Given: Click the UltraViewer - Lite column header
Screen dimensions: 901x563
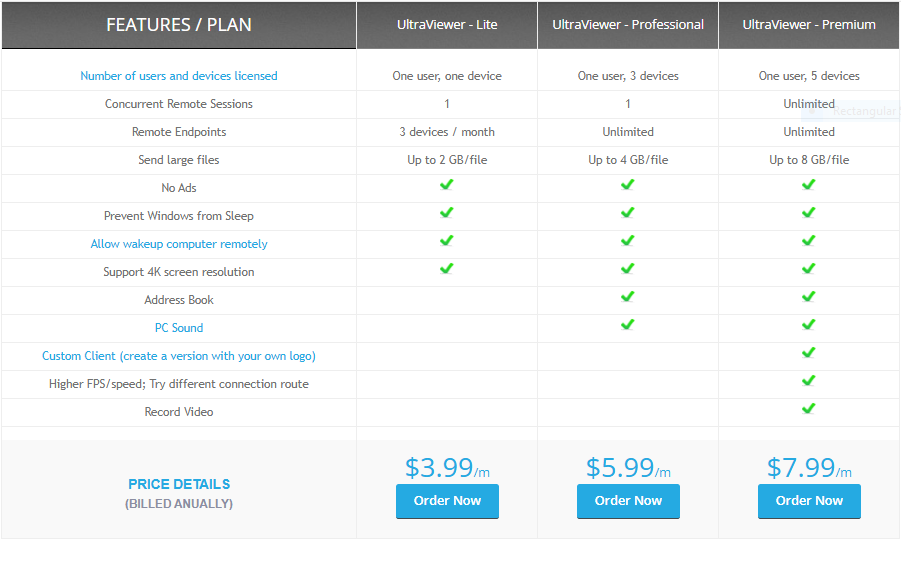Looking at the screenshot, I should pyautogui.click(x=447, y=25).
